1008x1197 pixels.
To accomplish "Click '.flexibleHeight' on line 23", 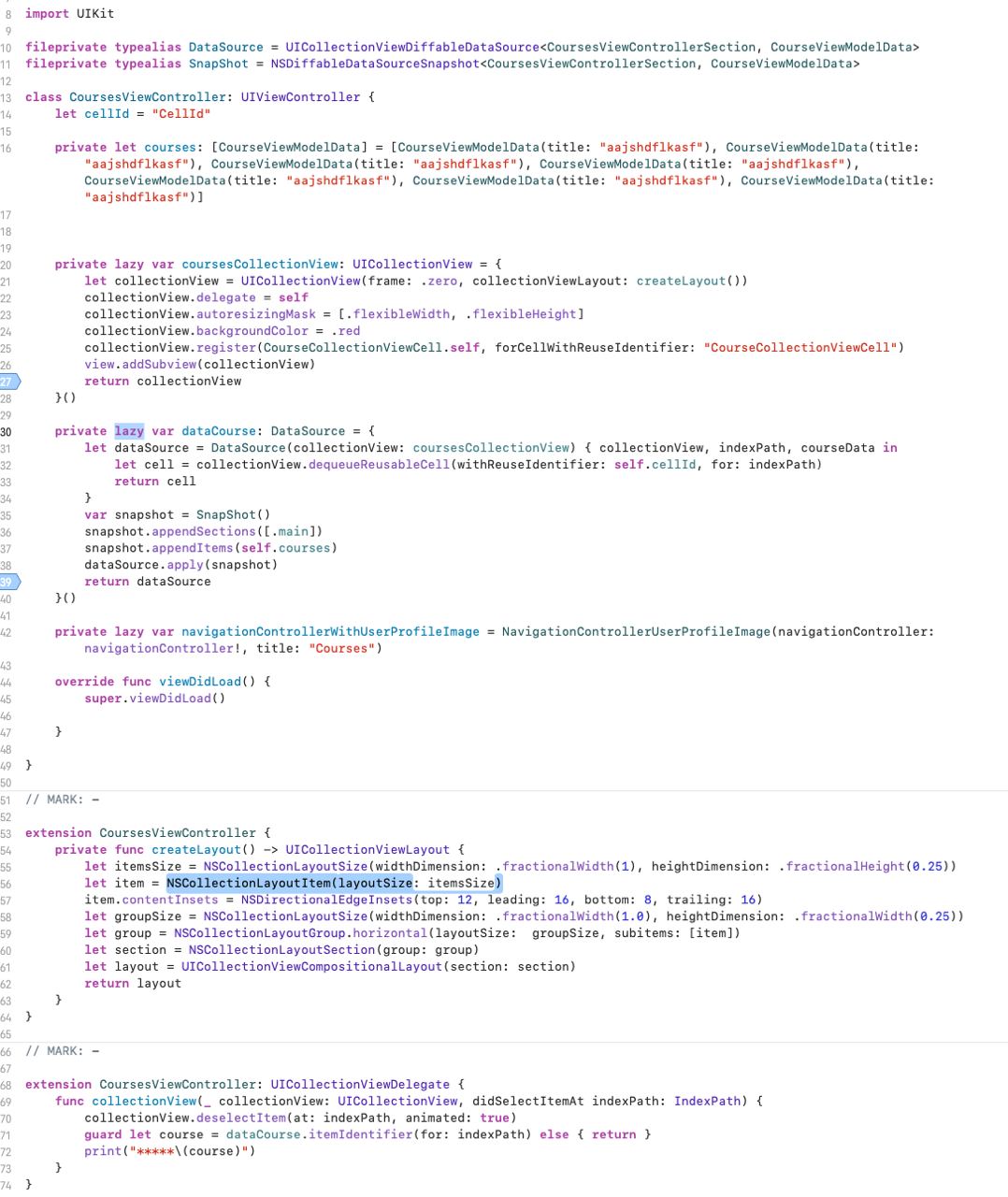I will (x=521, y=315).
